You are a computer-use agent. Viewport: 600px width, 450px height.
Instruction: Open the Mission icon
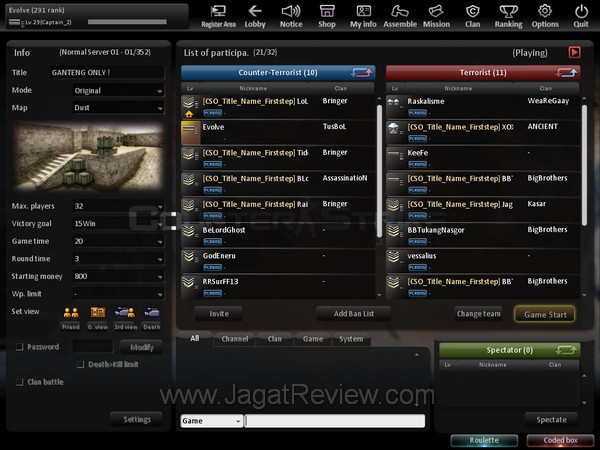tap(436, 16)
